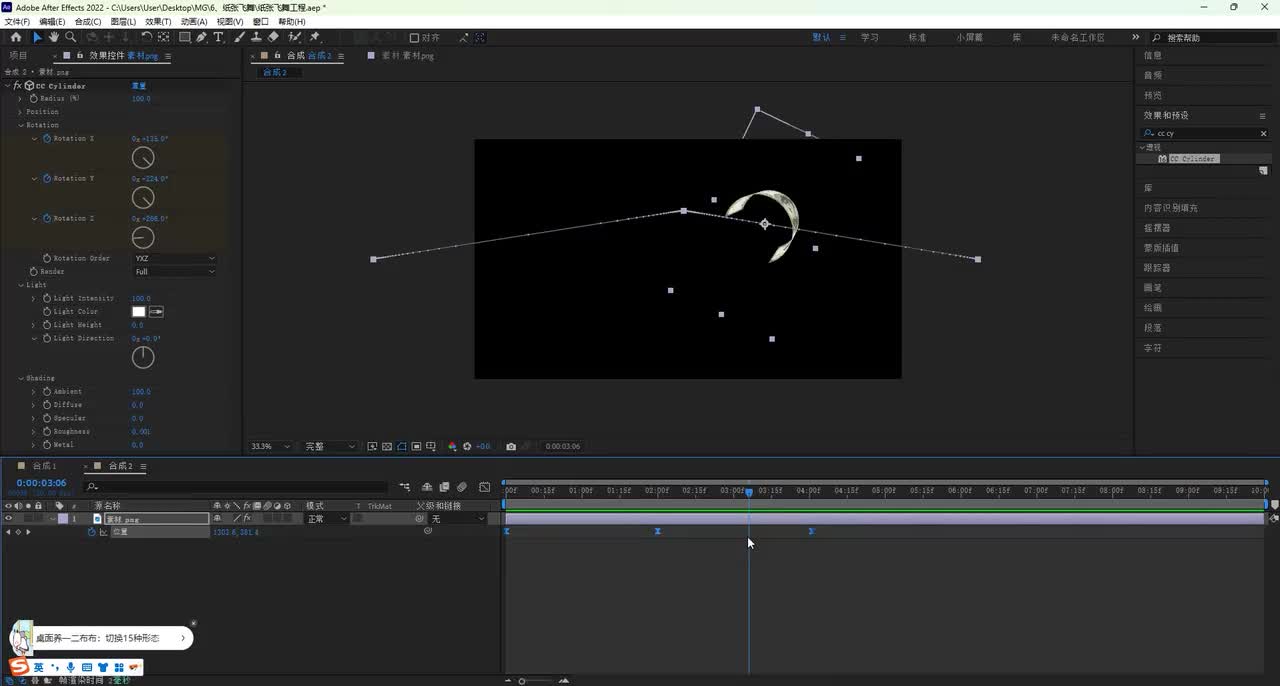Select the 默认 workspace
Image resolution: width=1280 pixels, height=686 pixels.
point(821,37)
